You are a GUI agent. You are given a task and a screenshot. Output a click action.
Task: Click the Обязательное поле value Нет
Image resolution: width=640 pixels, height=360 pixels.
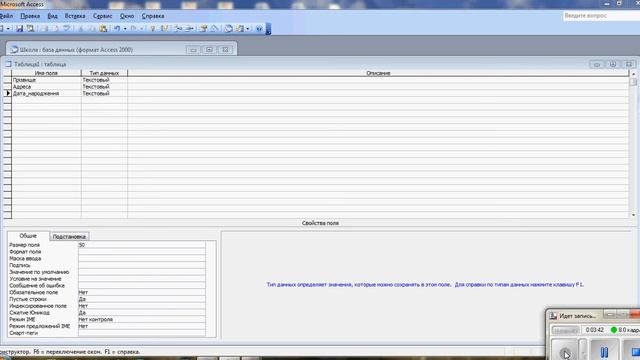(x=142, y=292)
